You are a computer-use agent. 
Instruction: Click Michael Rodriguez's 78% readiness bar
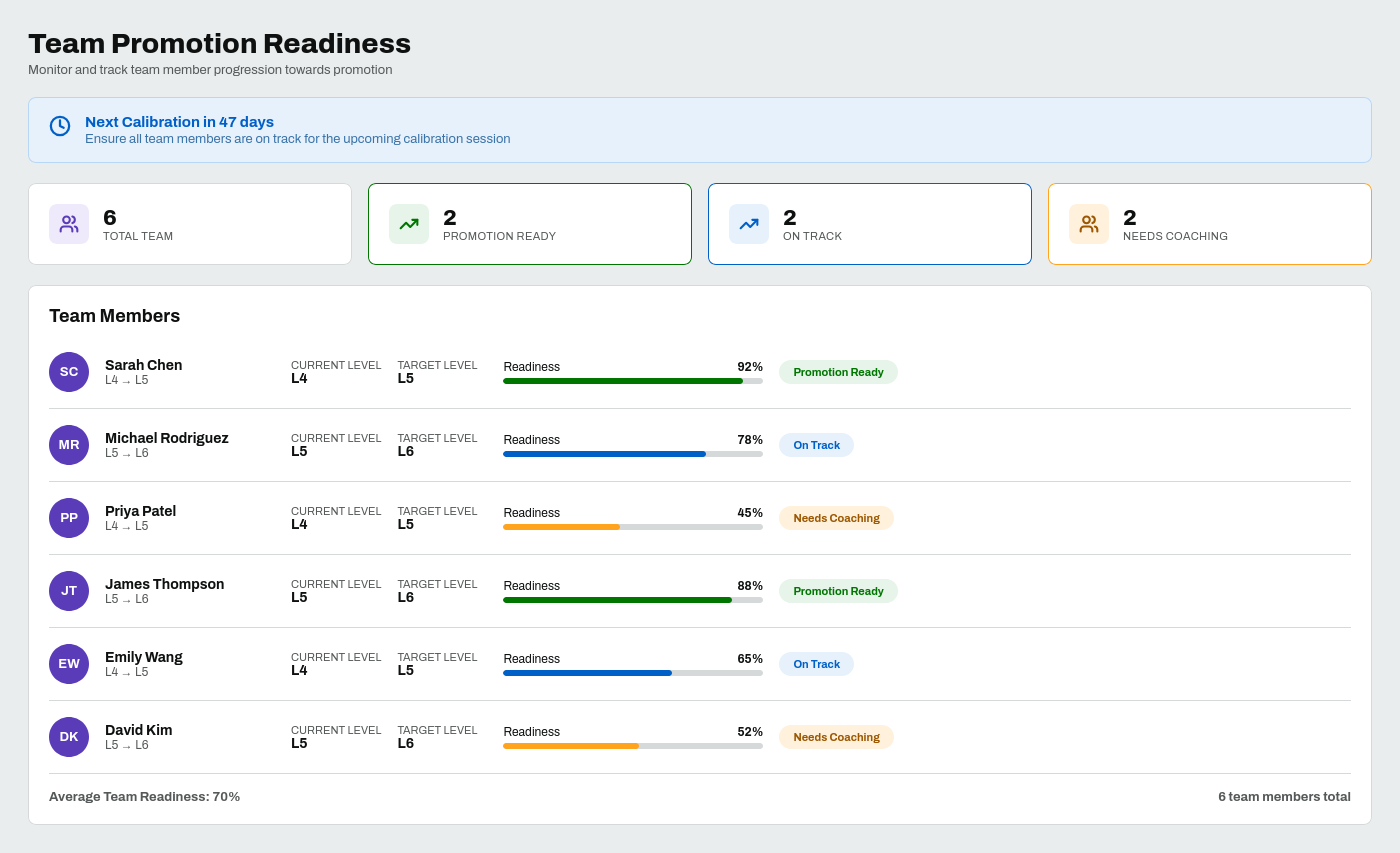tap(633, 454)
